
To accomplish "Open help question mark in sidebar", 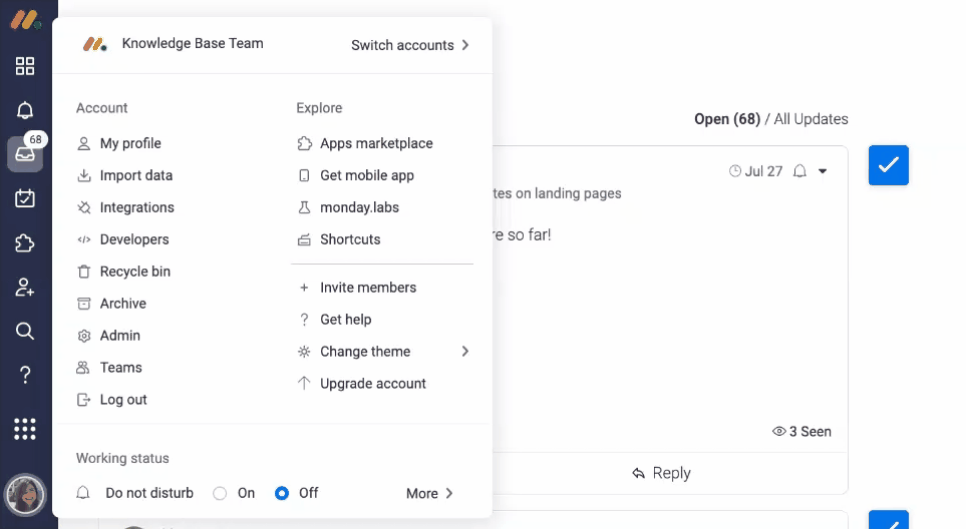I will point(25,375).
